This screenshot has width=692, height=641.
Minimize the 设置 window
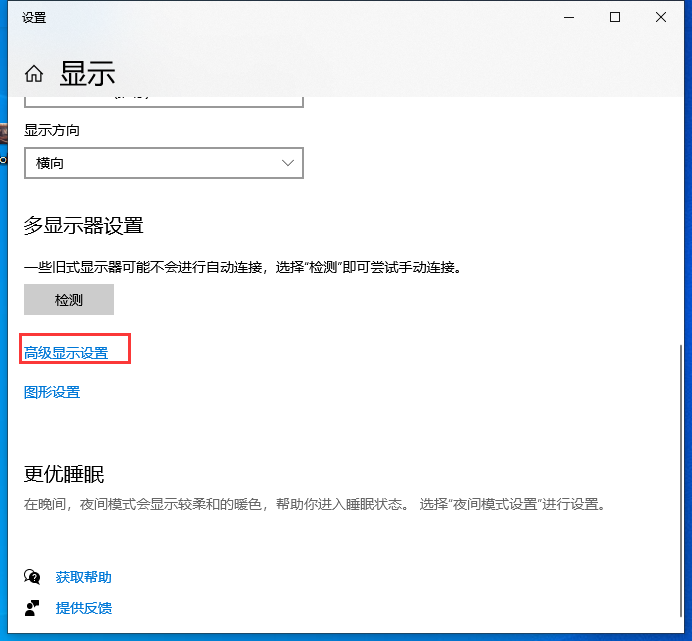click(569, 17)
